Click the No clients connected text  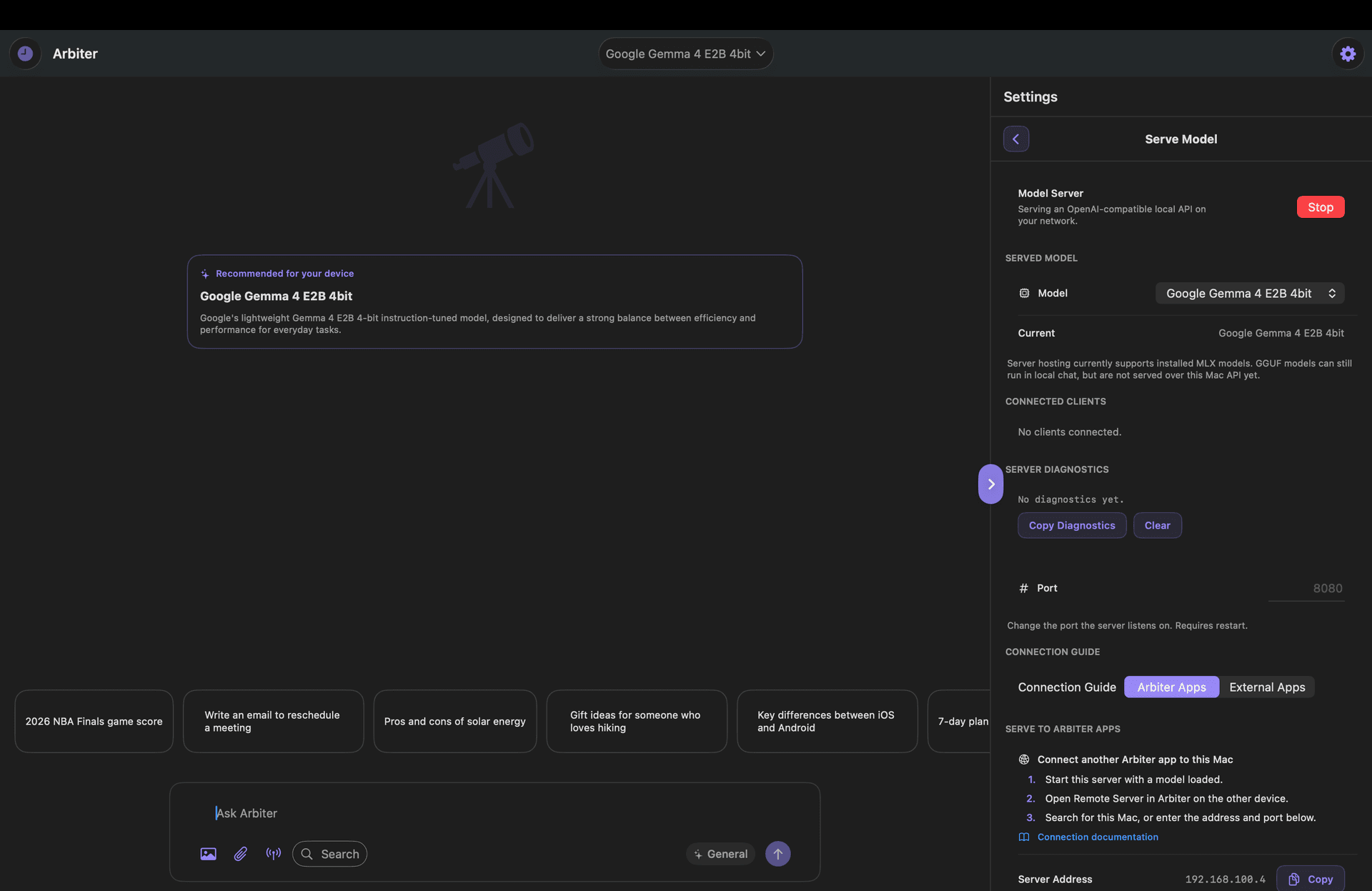(1069, 432)
